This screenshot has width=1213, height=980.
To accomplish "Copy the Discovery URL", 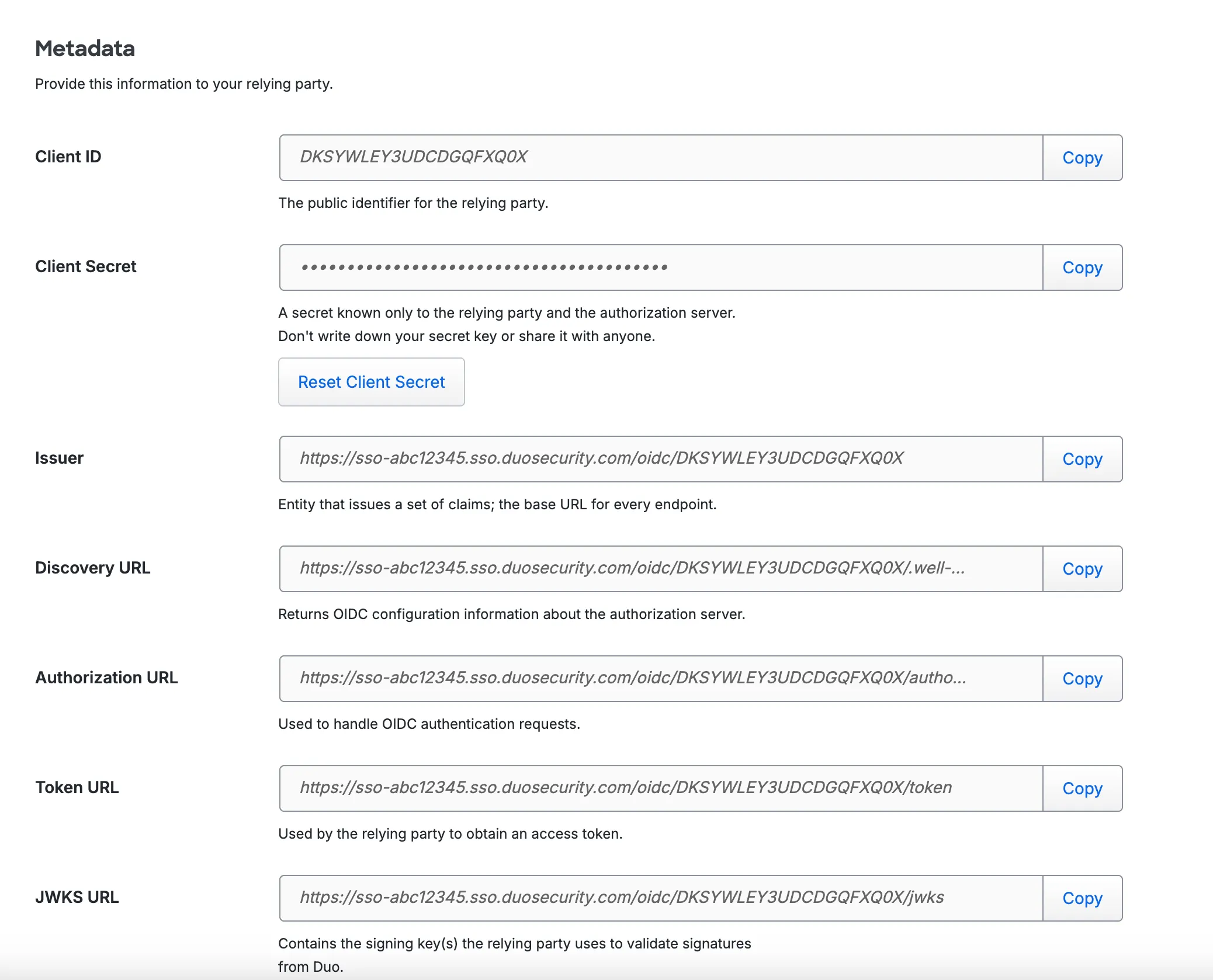I will point(1082,569).
